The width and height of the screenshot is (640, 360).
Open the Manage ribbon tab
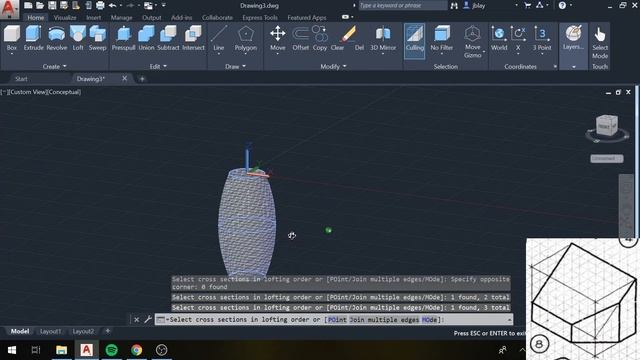pyautogui.click(x=121, y=18)
